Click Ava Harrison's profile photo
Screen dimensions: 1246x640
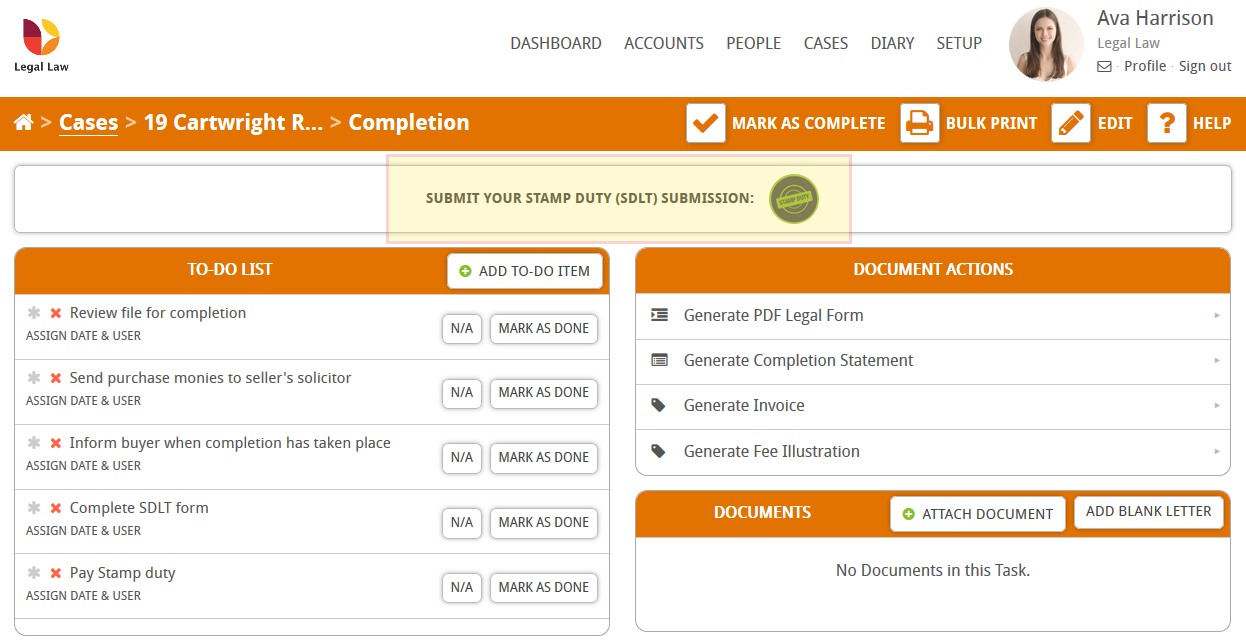pyautogui.click(x=1045, y=44)
